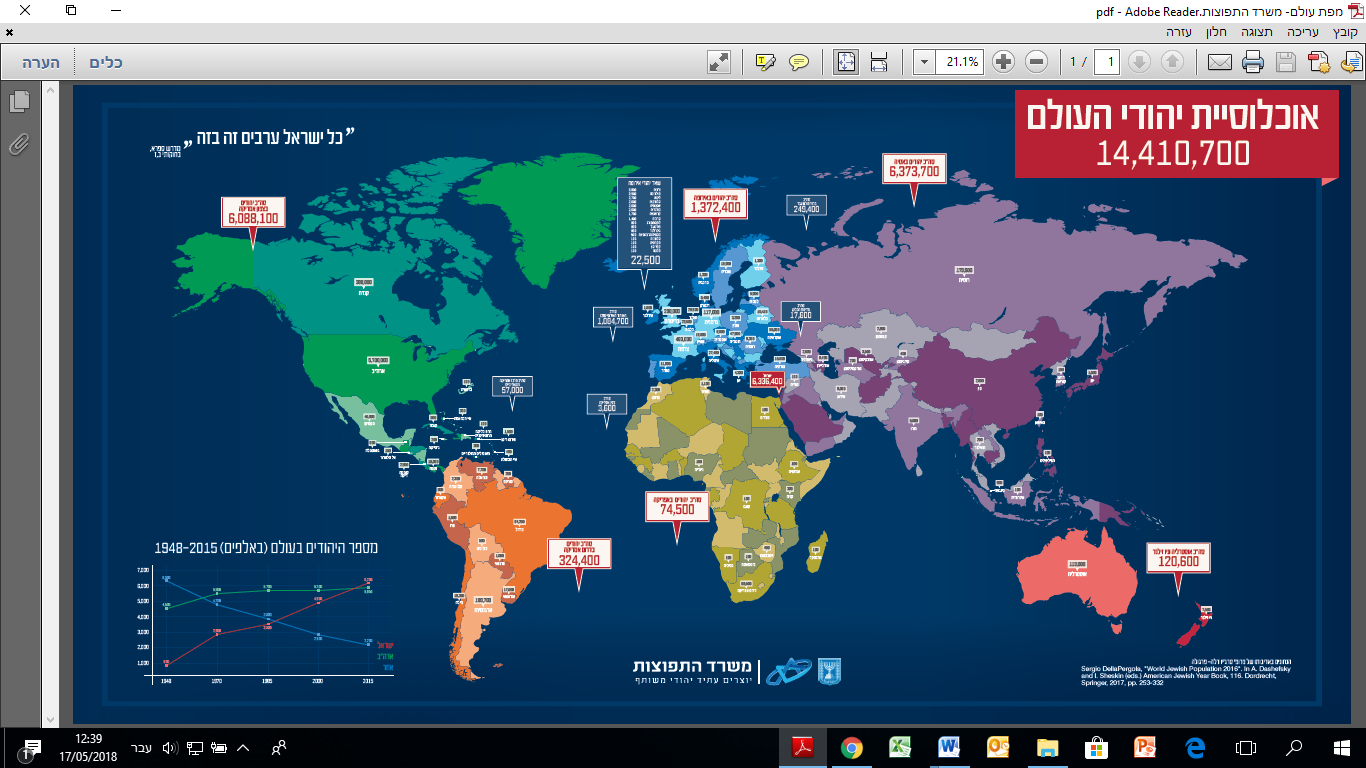The height and width of the screenshot is (768, 1366).
Task: Open Google Chrome from the taskbar
Action: coord(851,747)
